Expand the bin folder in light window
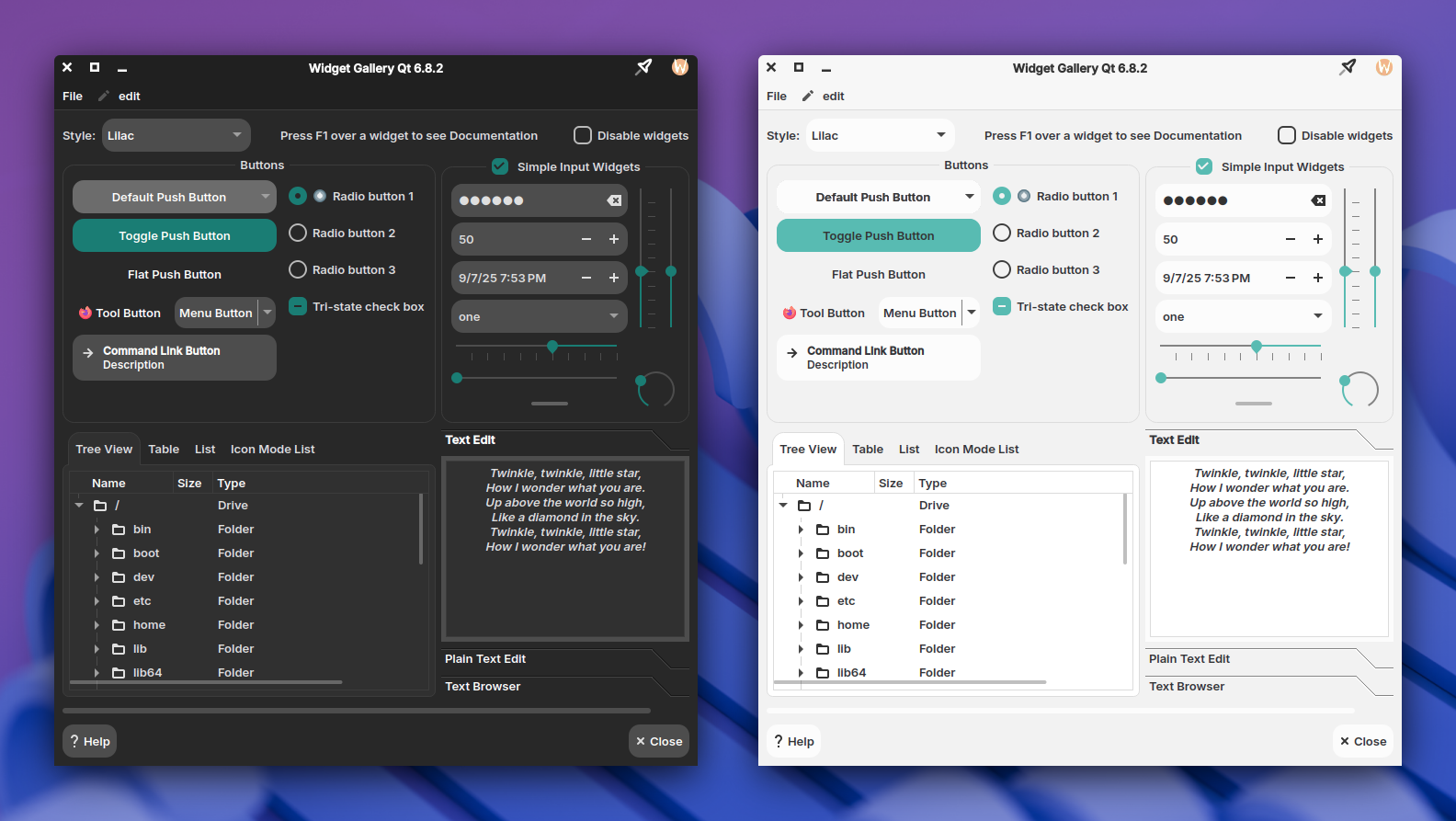The image size is (1456, 821). tap(801, 530)
